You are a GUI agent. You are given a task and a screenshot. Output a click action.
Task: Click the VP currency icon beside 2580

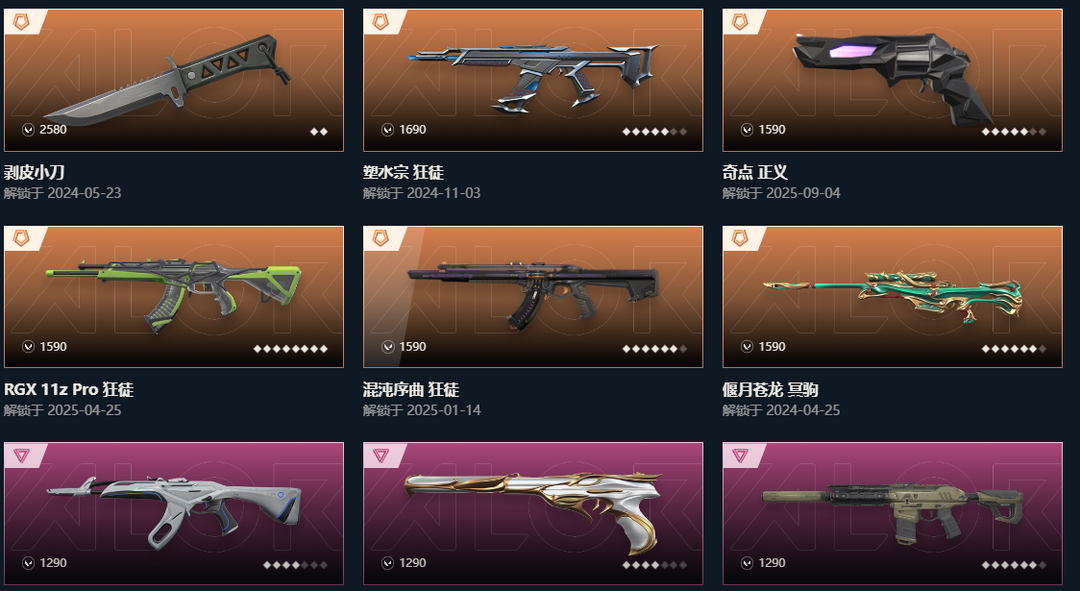pyautogui.click(x=28, y=129)
